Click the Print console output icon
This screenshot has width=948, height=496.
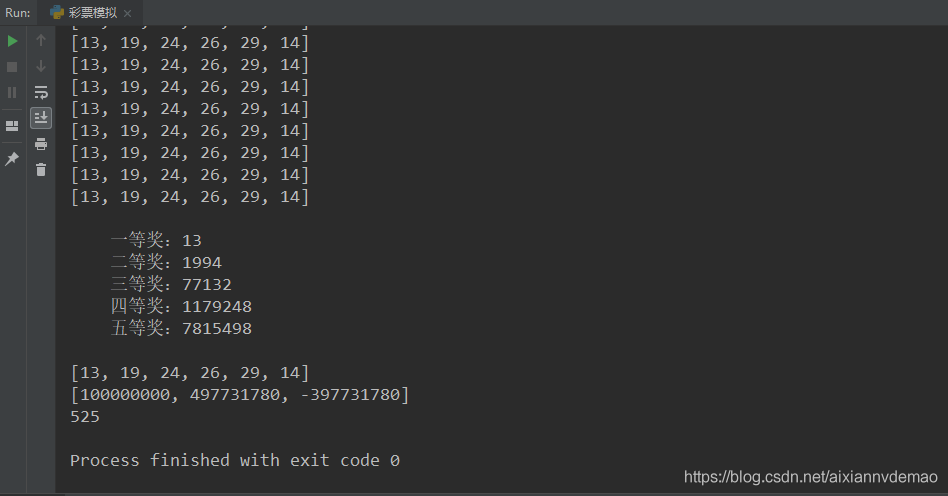(x=41, y=144)
